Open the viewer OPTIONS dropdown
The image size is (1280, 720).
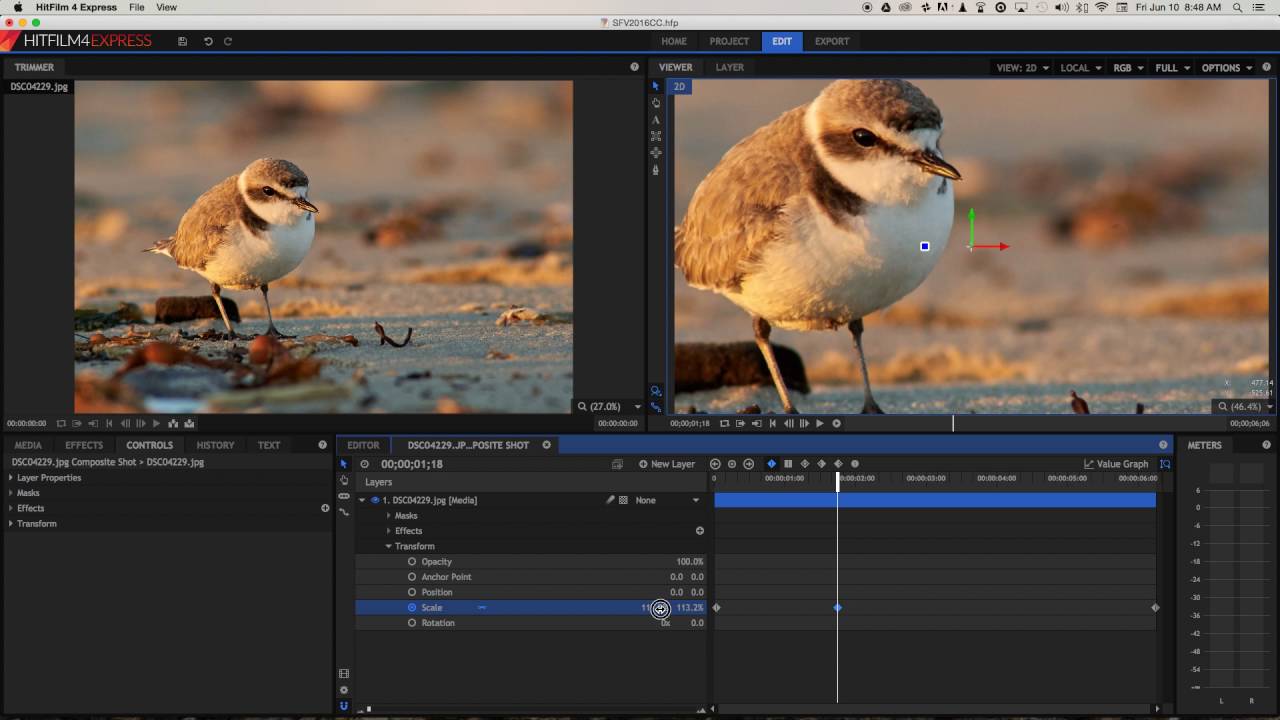point(1226,68)
